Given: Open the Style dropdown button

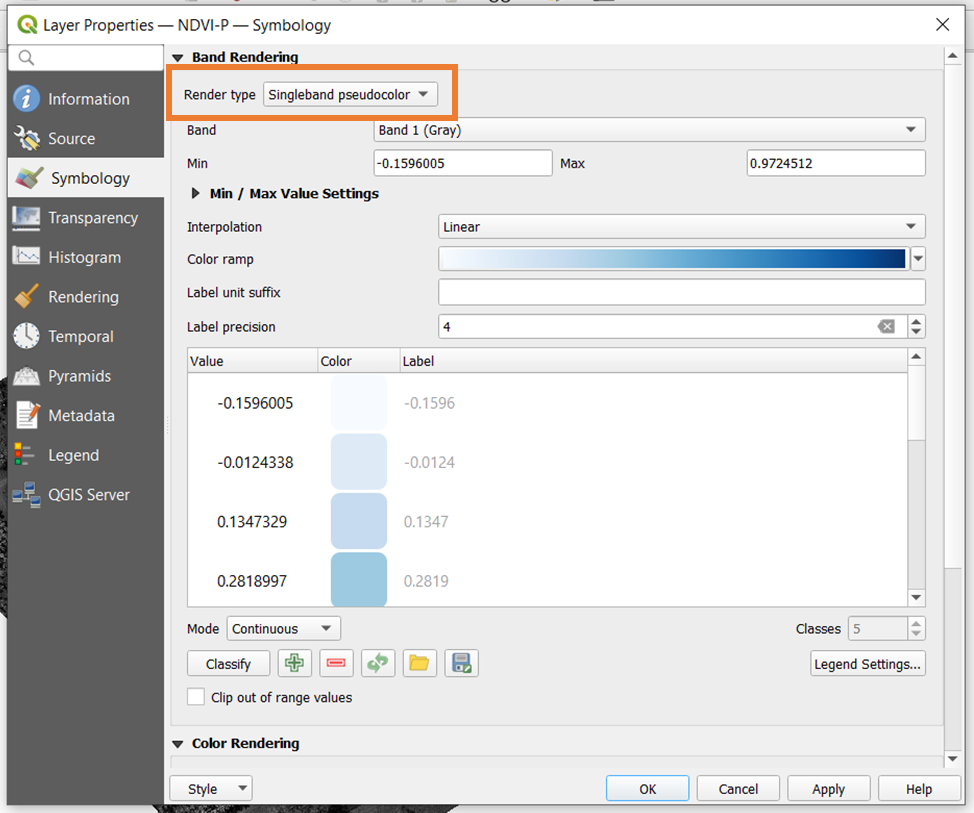Looking at the screenshot, I should pyautogui.click(x=211, y=789).
